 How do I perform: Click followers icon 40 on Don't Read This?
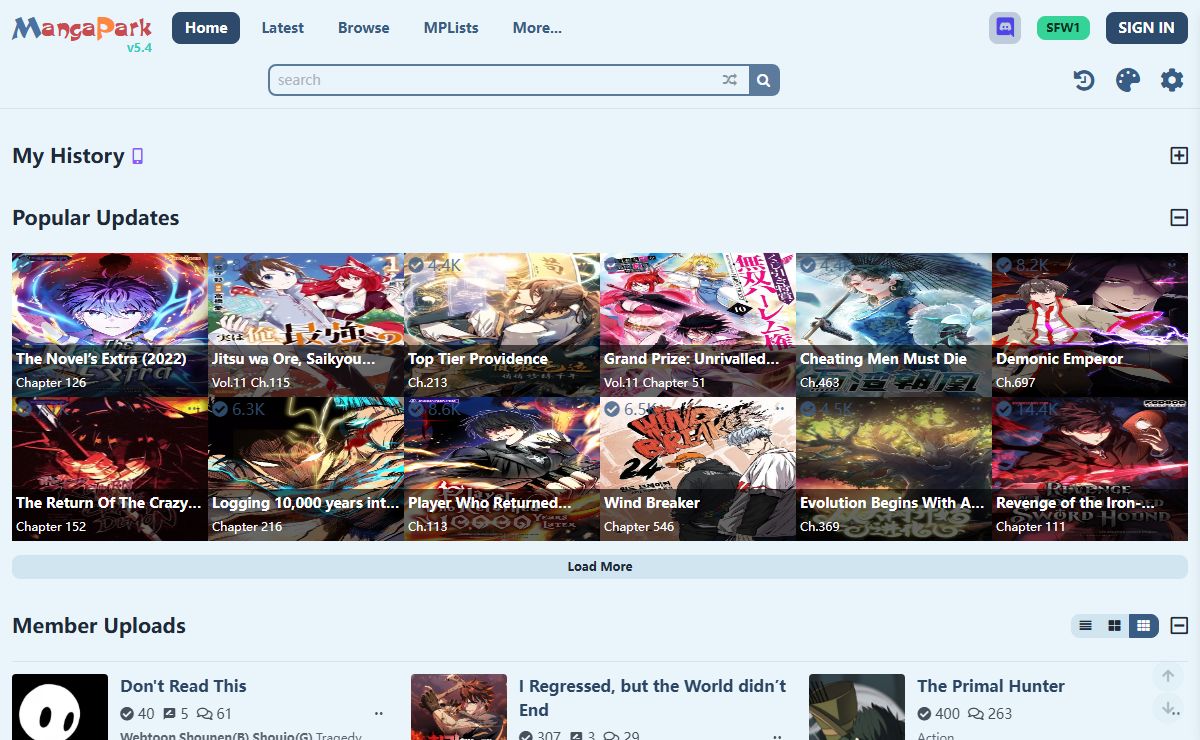pyautogui.click(x=138, y=714)
